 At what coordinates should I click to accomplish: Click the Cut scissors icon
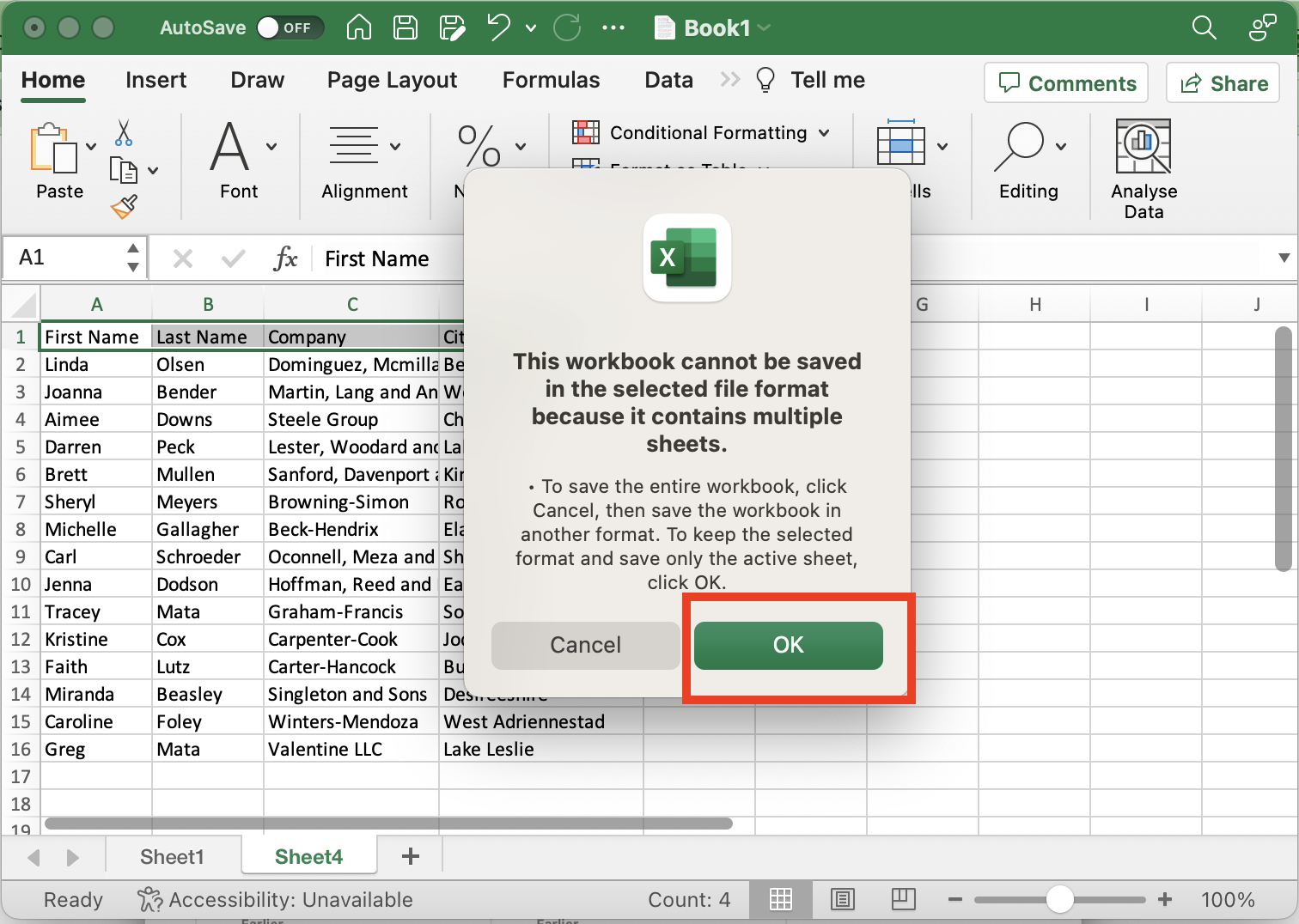pos(123,133)
